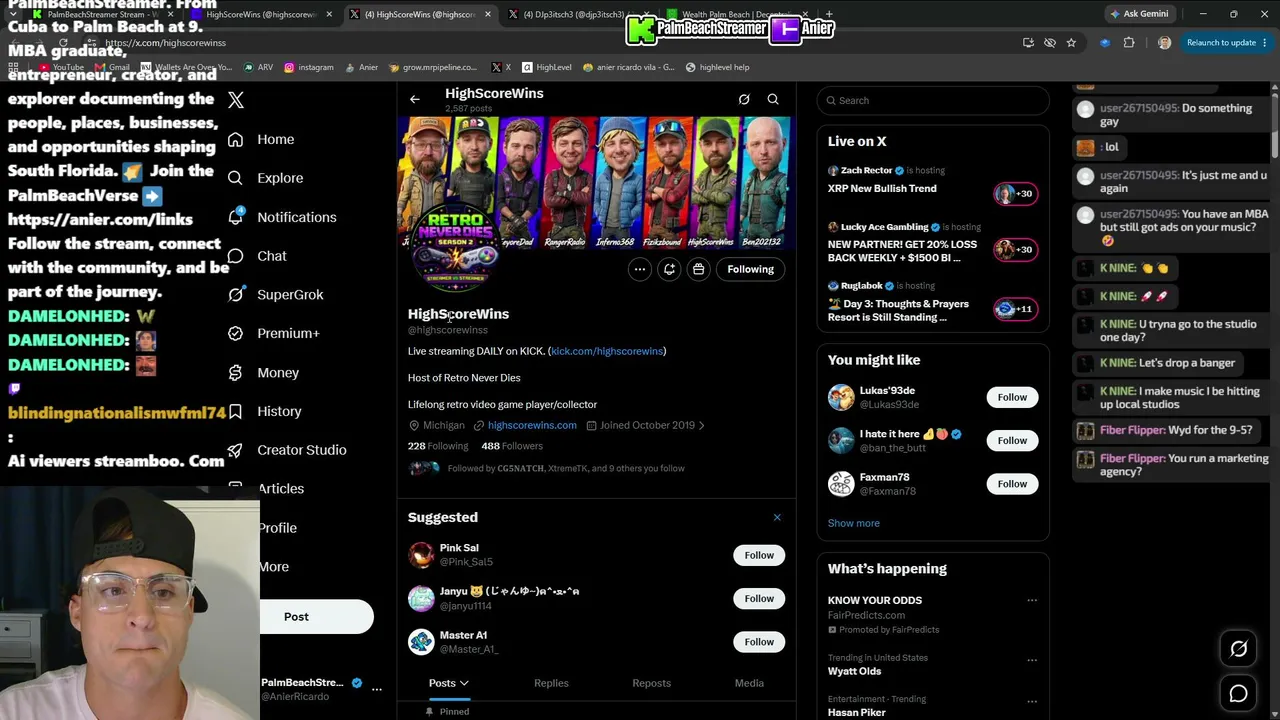Open the HighScoreWins profile avatar image

tap(456, 250)
